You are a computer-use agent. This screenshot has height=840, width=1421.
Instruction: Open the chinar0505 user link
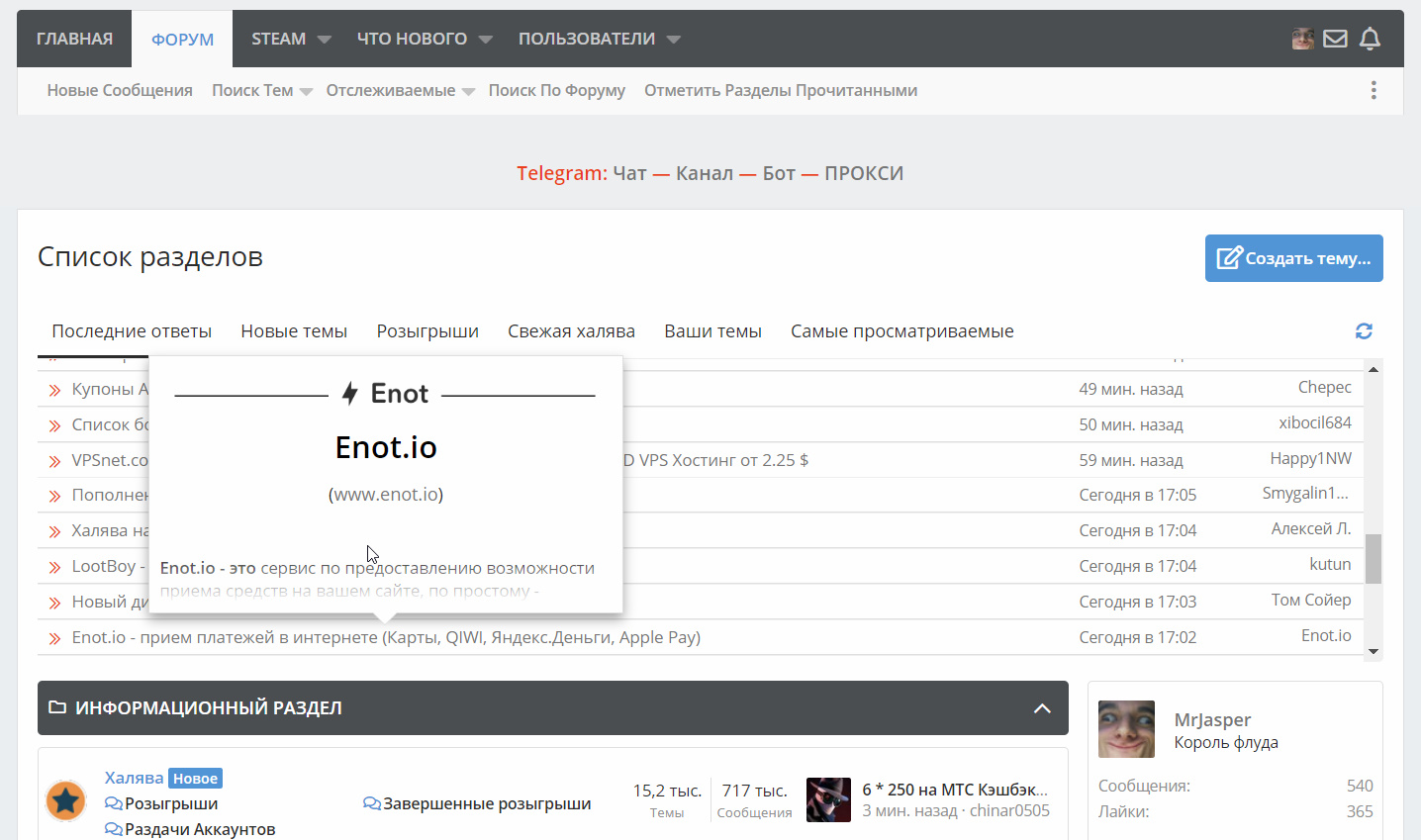1009,810
